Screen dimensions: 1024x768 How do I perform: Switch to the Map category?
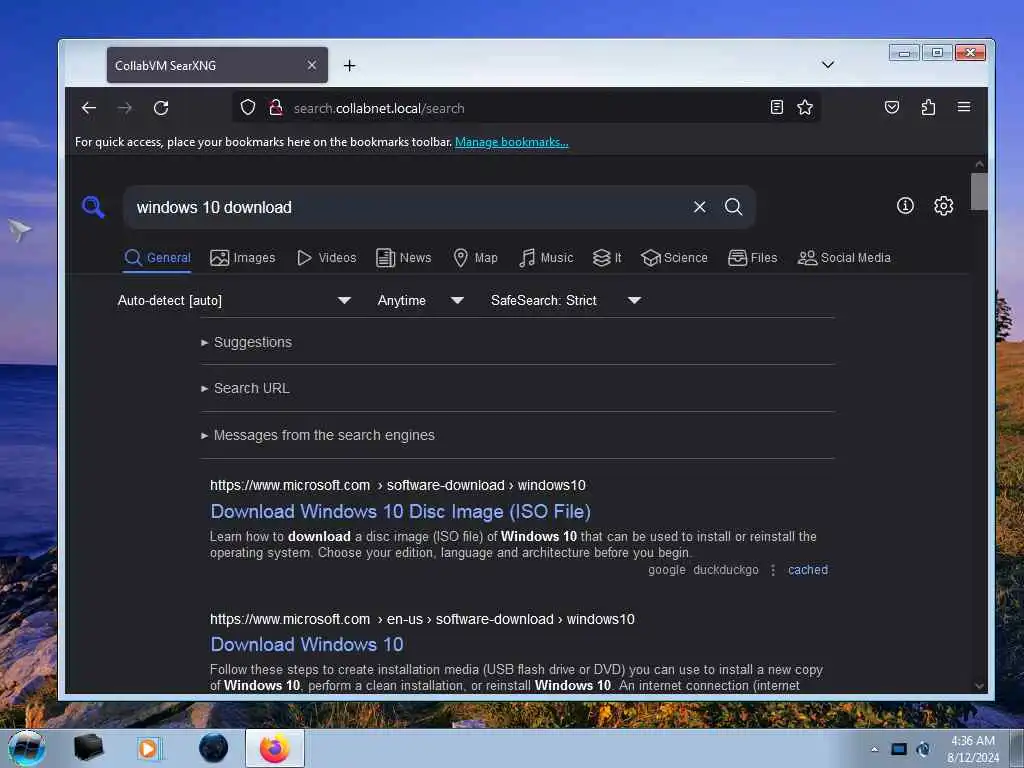point(475,258)
